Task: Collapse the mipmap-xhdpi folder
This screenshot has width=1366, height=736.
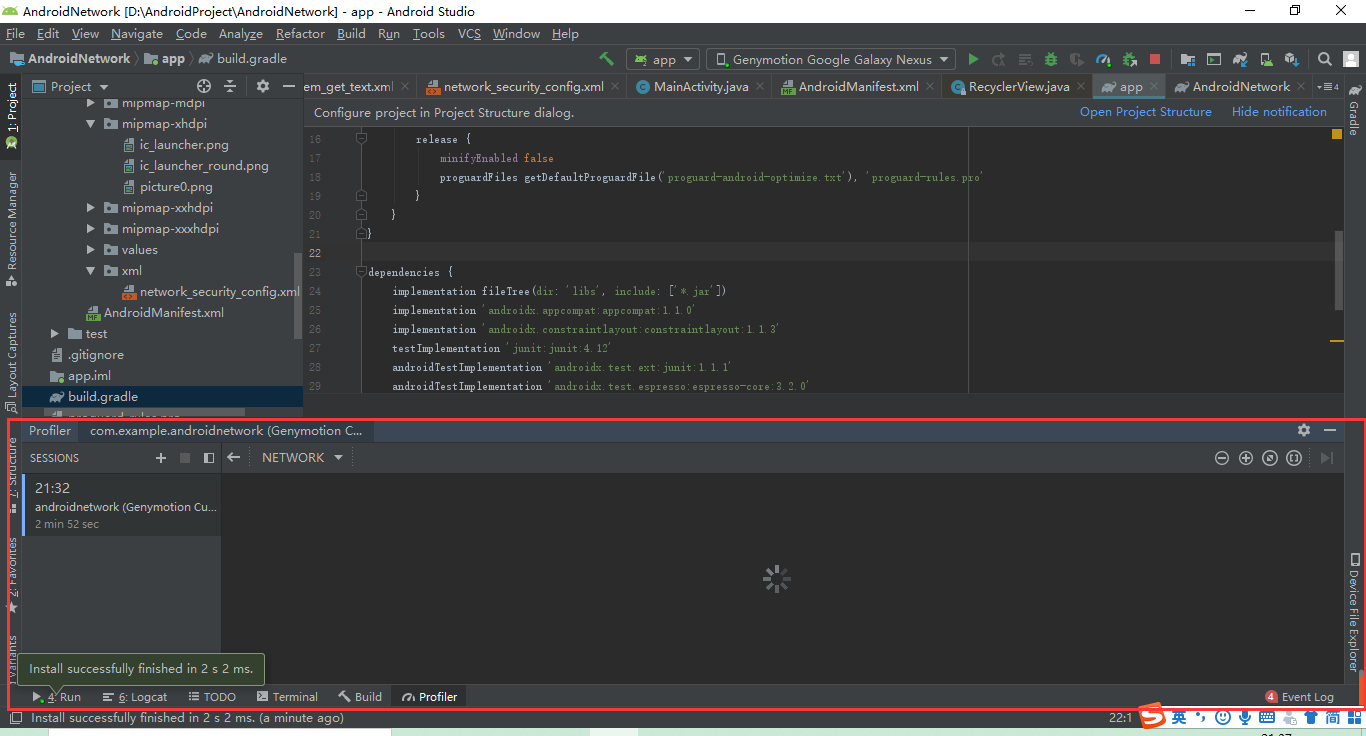Action: (x=90, y=124)
